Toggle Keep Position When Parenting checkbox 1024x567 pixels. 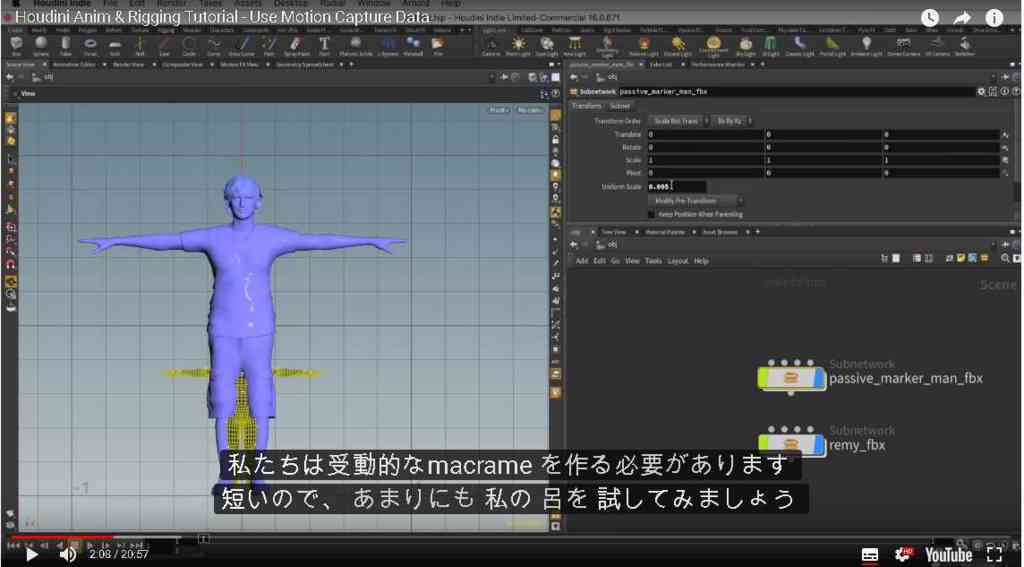651,214
